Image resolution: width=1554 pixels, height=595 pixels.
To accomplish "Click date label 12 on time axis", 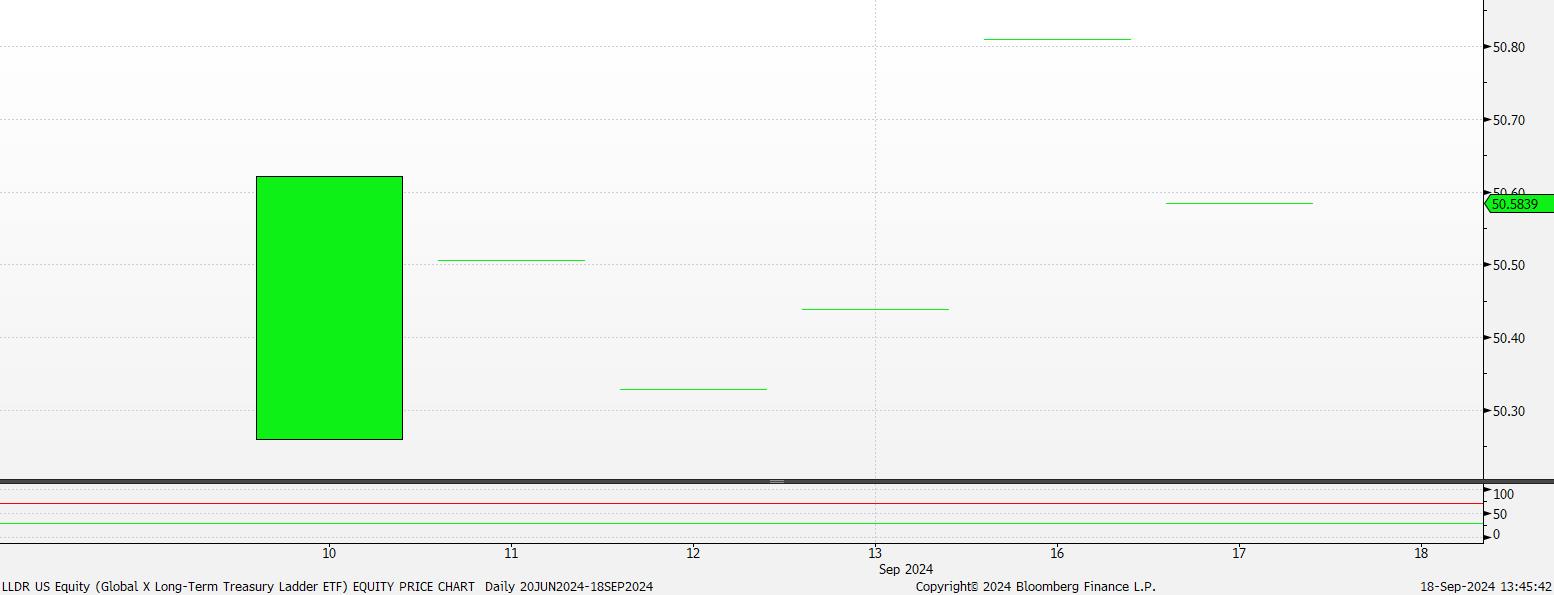I will (x=693, y=553).
